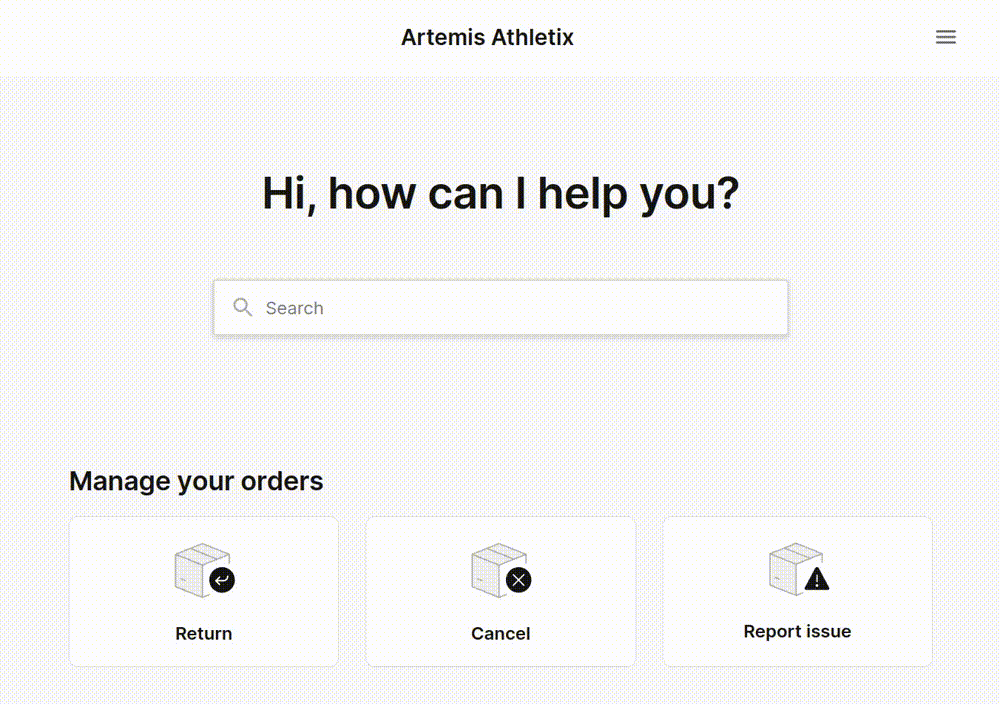Image resolution: width=1000 pixels, height=704 pixels.
Task: Open the hamburger menu icon
Action: pos(945,37)
